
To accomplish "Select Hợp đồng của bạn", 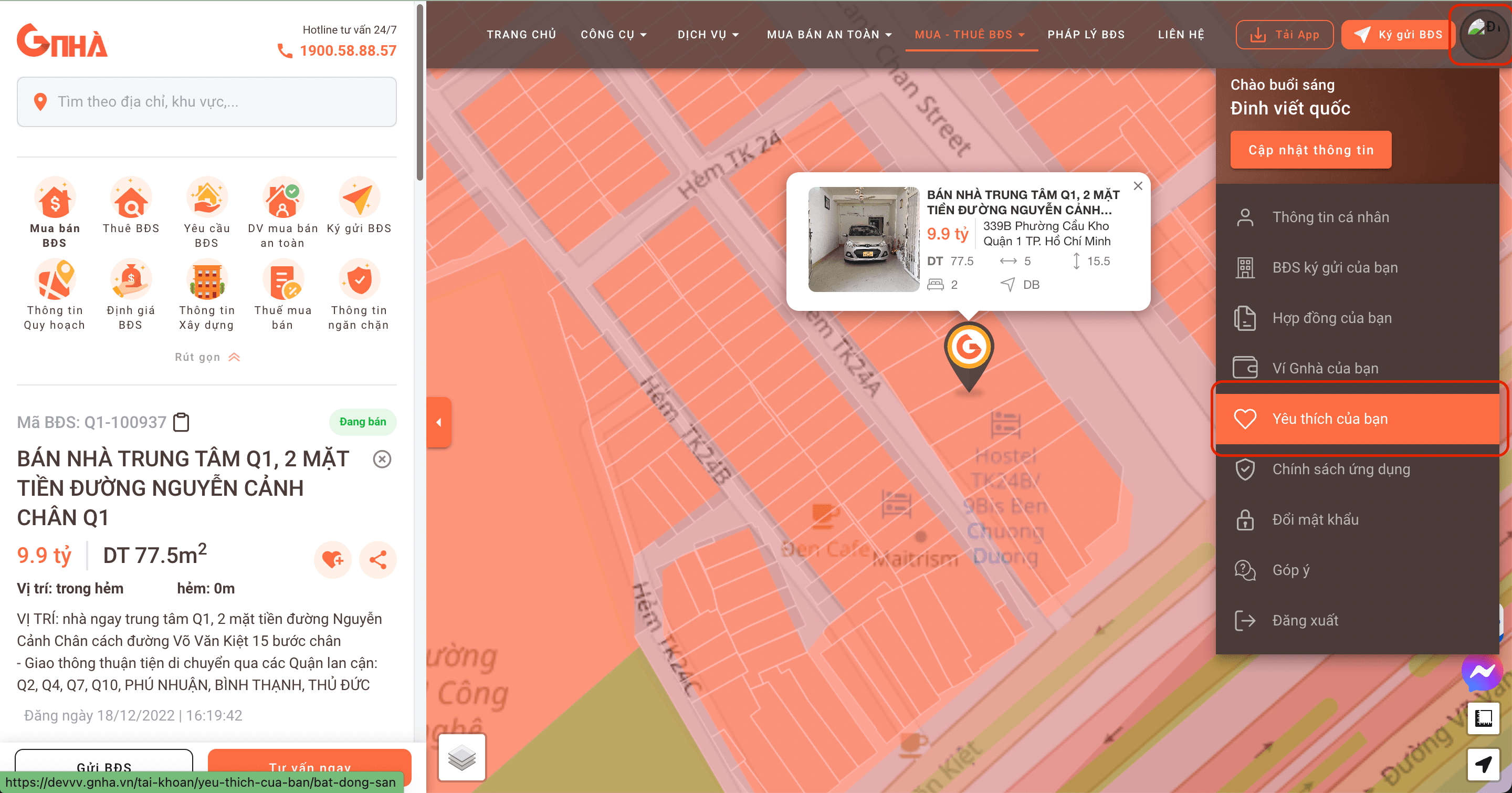I will tap(1357, 318).
